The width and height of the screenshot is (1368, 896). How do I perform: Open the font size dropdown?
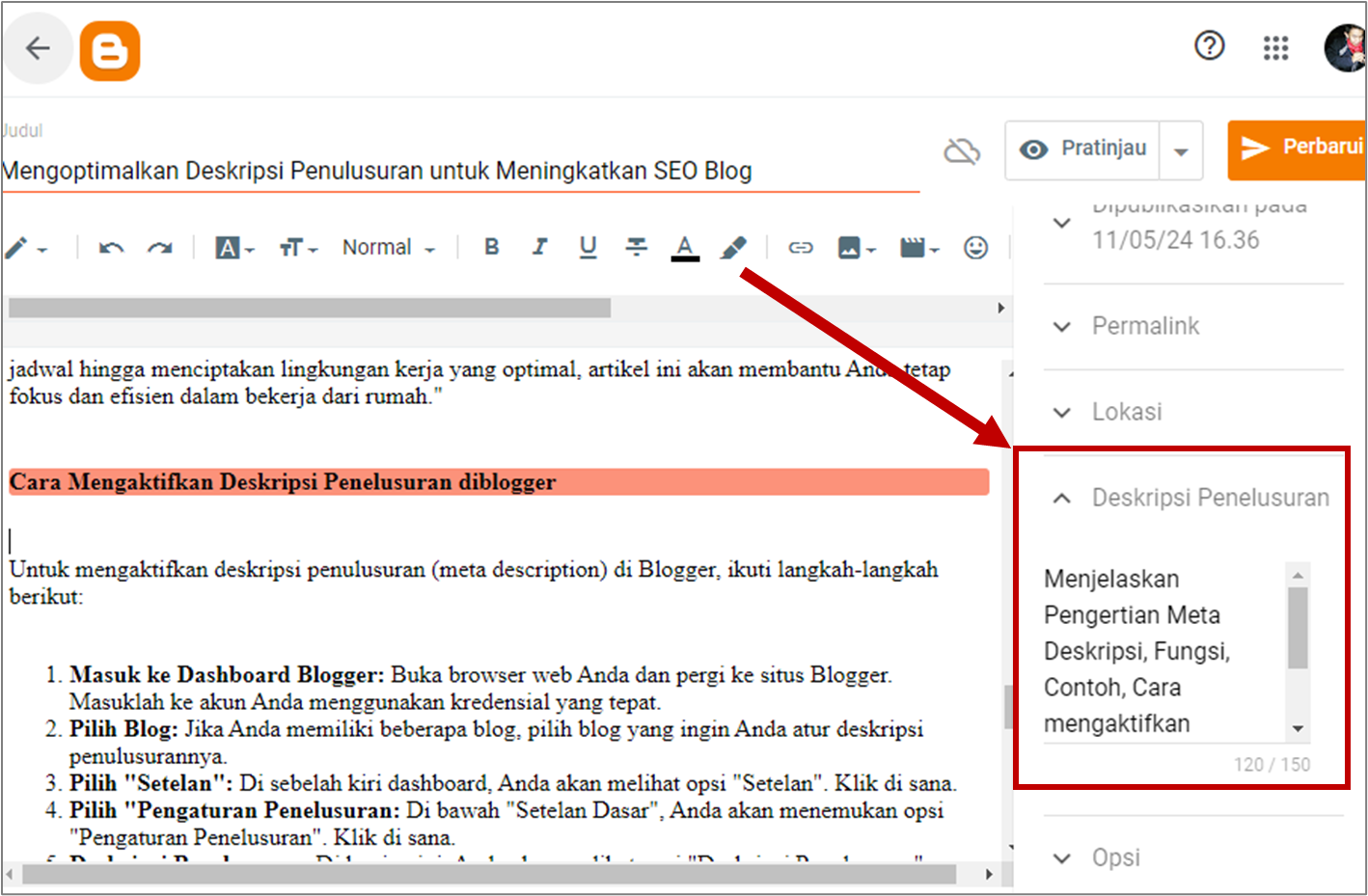(x=298, y=248)
